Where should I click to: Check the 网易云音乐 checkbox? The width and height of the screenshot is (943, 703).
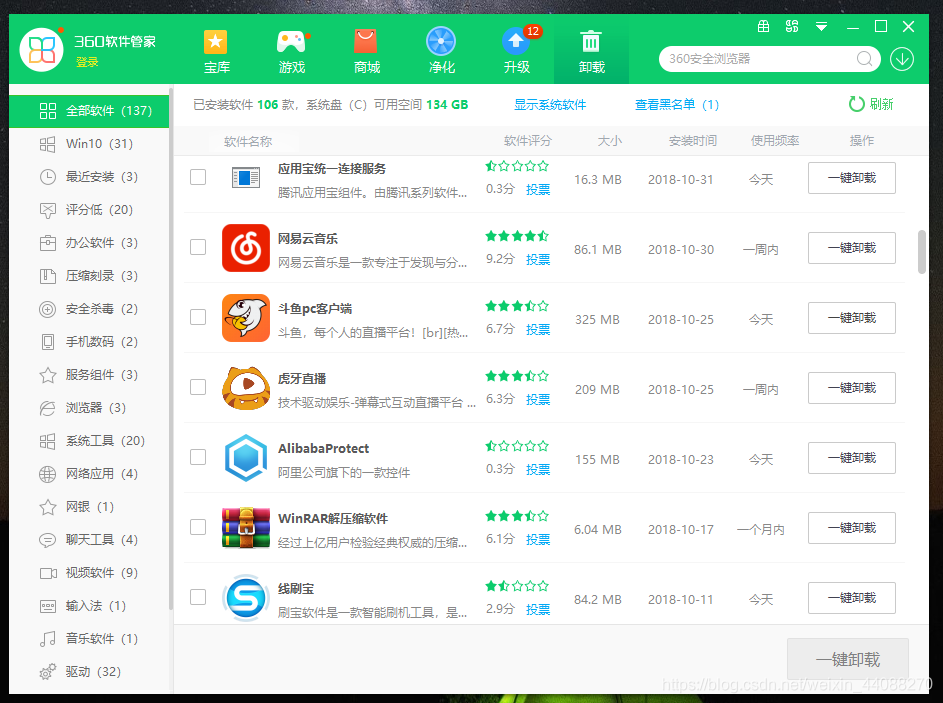[198, 247]
